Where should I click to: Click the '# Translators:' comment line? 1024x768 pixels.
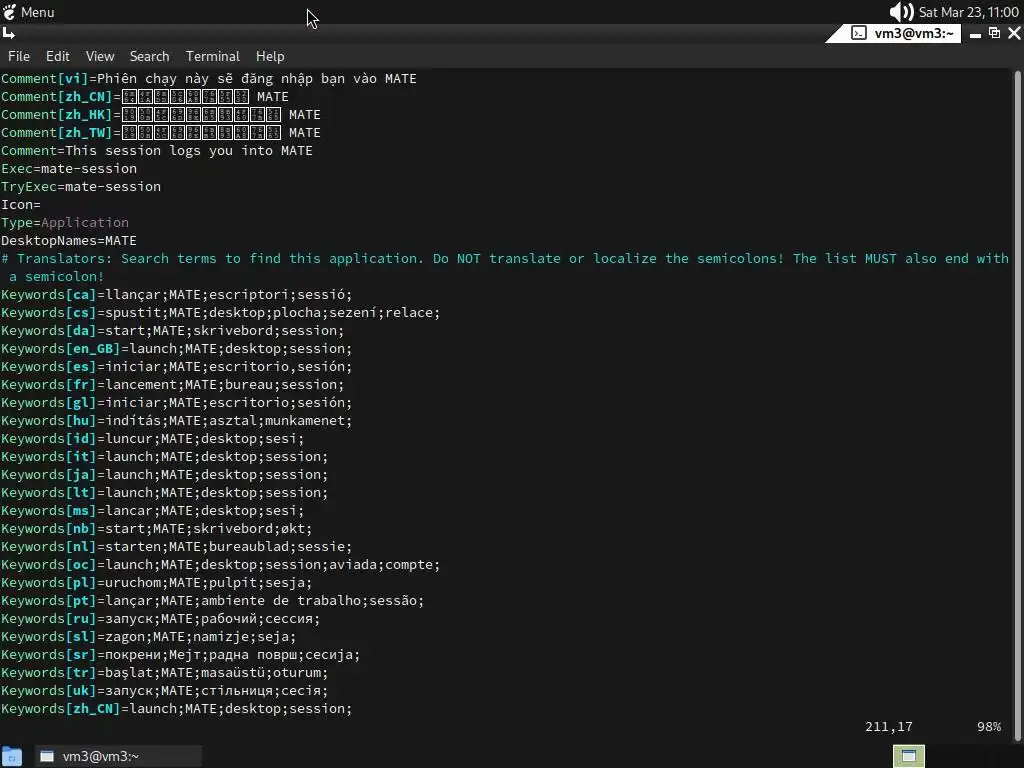point(505,268)
